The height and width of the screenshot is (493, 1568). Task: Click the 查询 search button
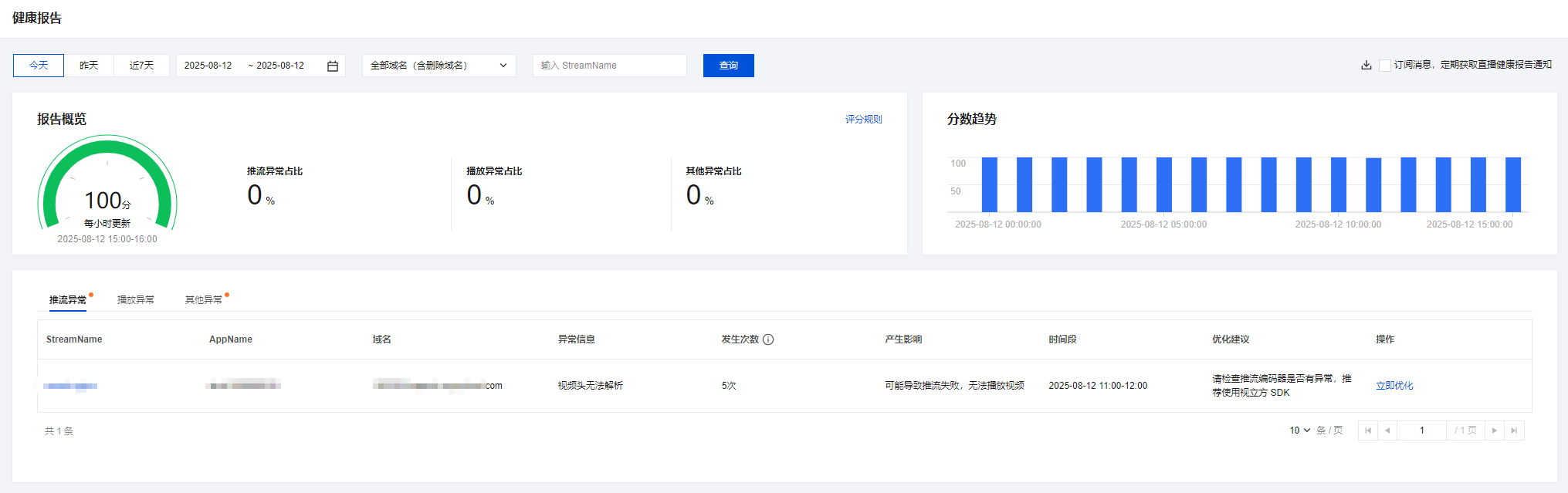(729, 66)
